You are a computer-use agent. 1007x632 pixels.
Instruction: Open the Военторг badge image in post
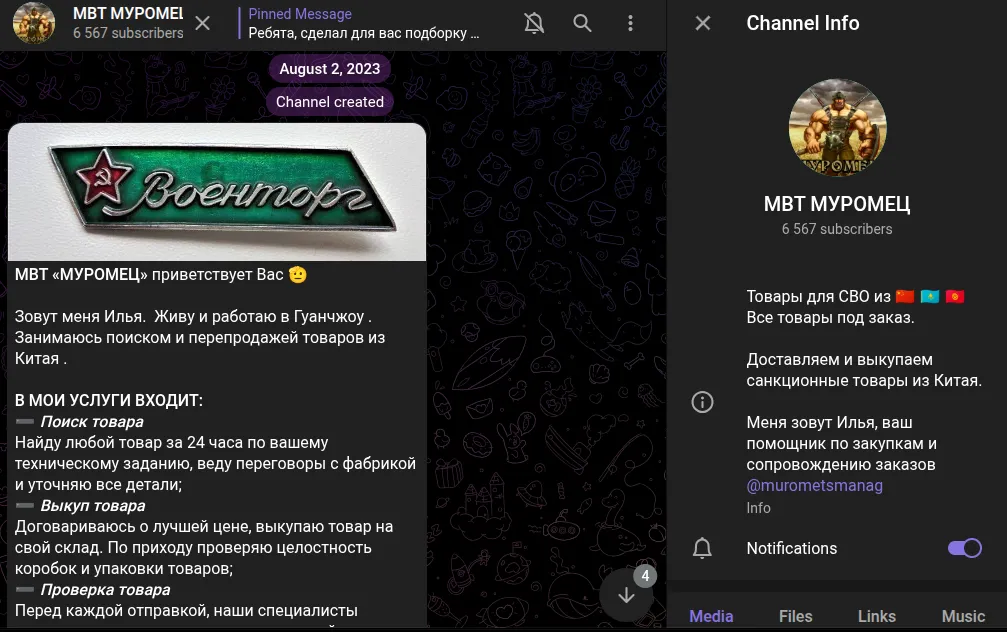[217, 192]
